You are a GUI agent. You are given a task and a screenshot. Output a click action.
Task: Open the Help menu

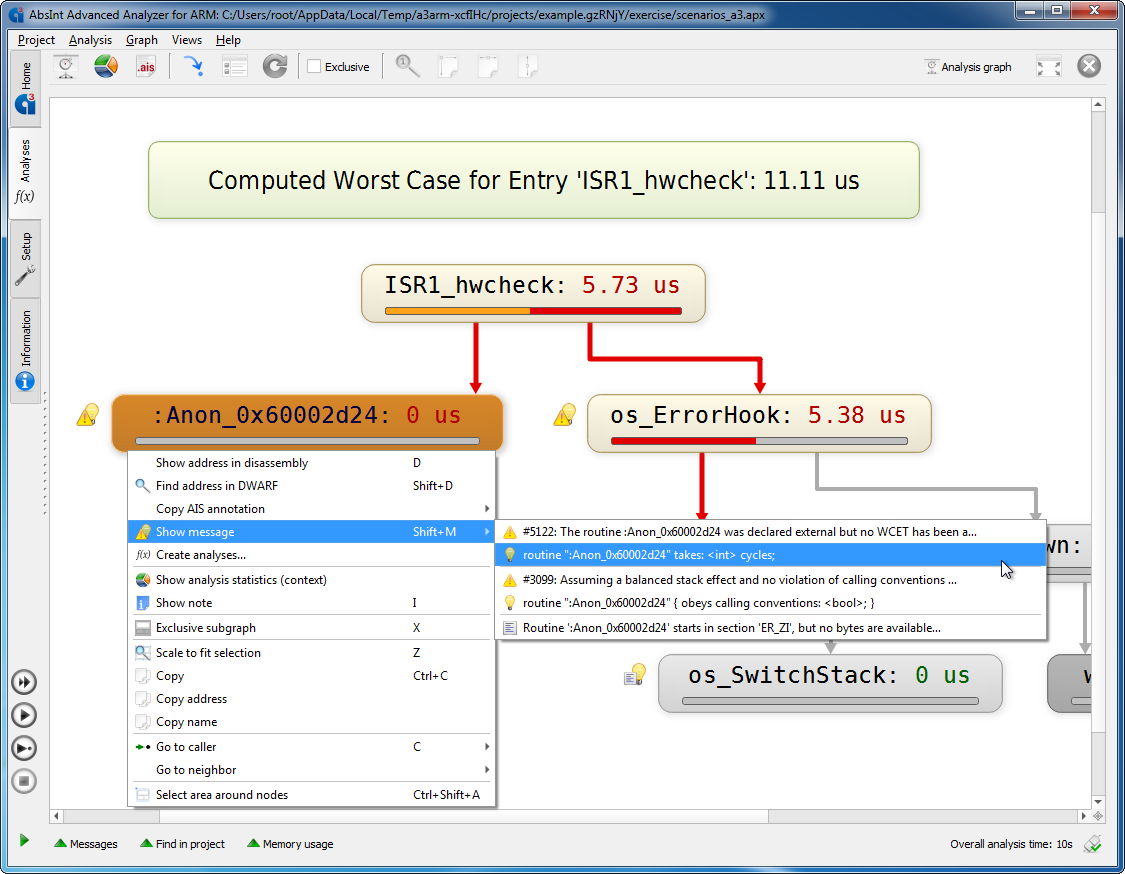[228, 40]
